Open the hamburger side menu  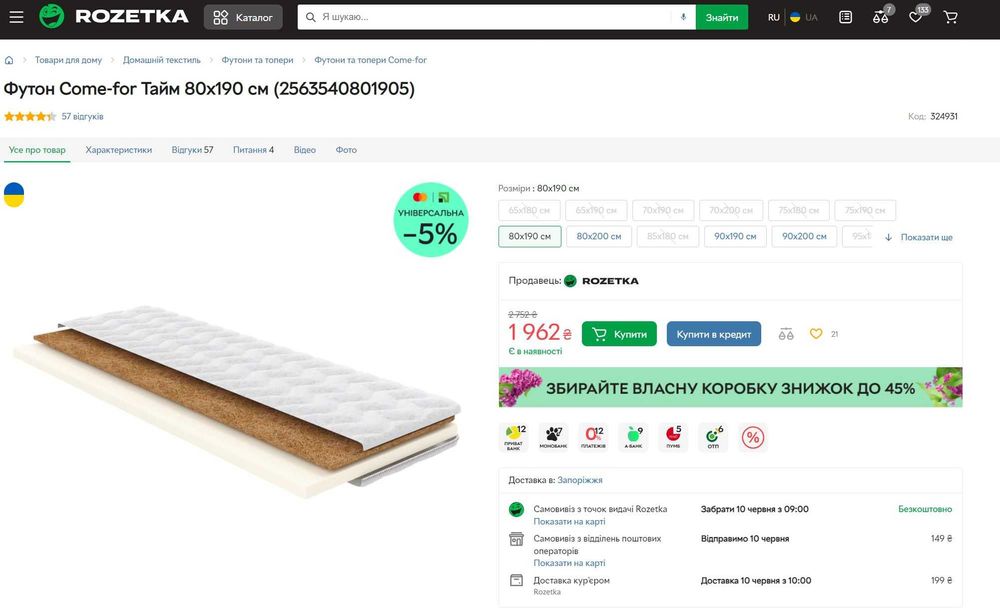(16, 17)
